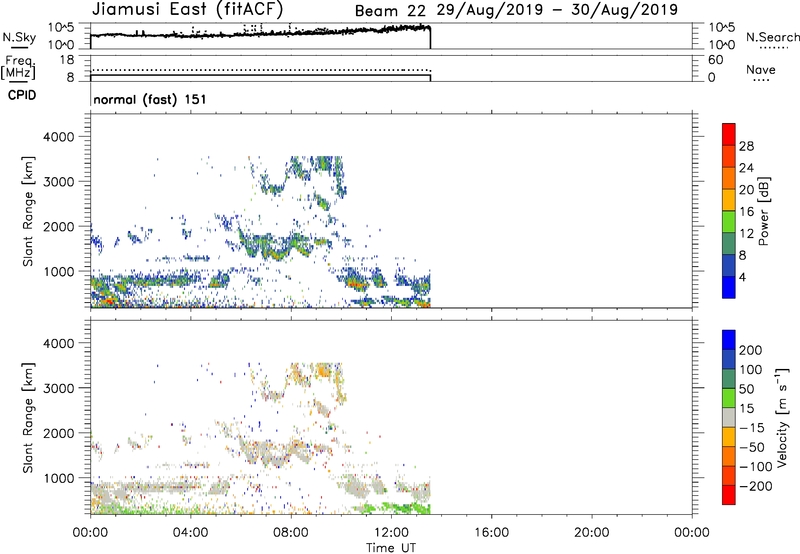Click the '4' tick on power scale
800x554 pixels.
pos(742,277)
